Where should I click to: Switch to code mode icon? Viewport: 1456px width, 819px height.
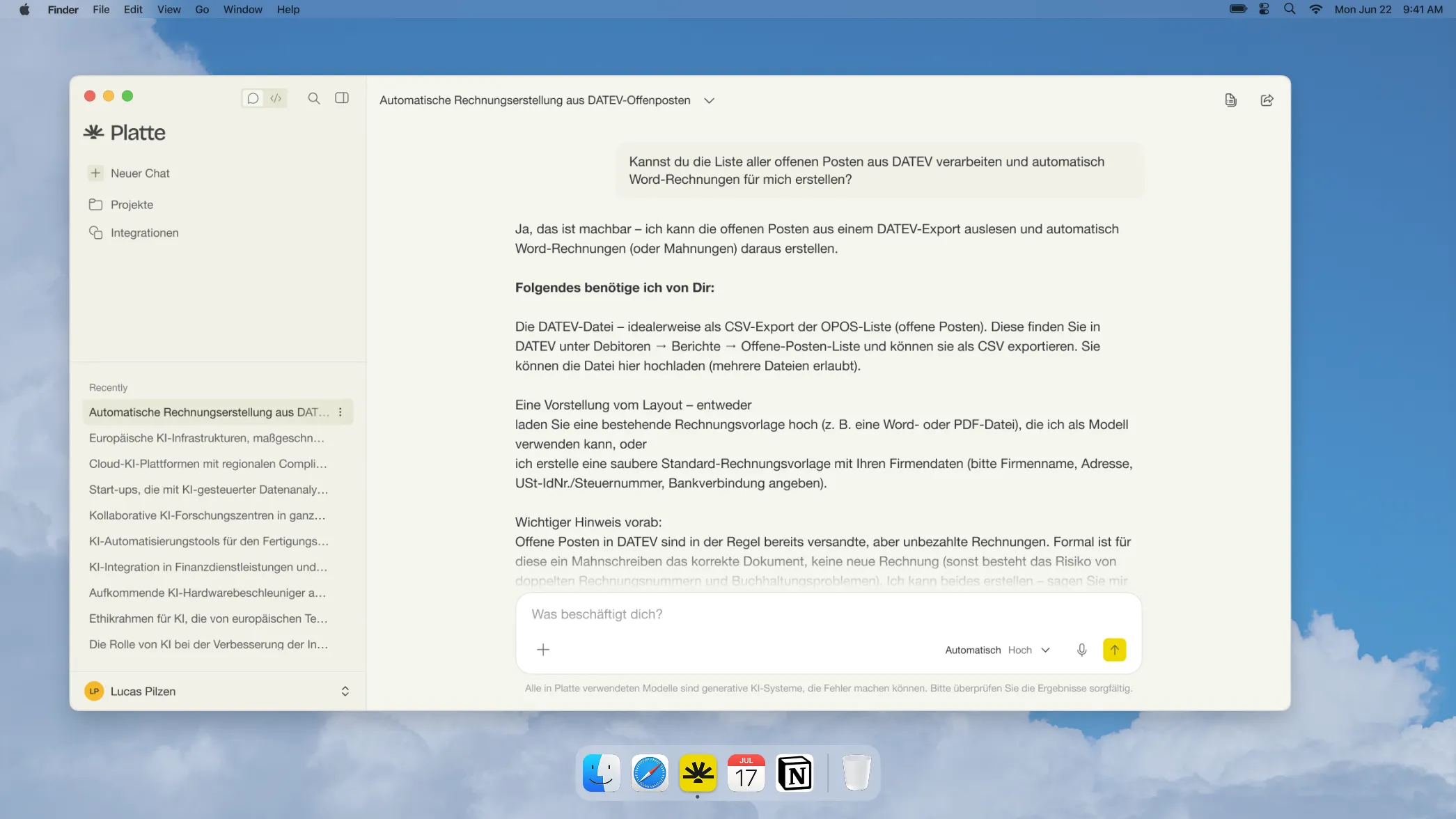click(x=276, y=98)
